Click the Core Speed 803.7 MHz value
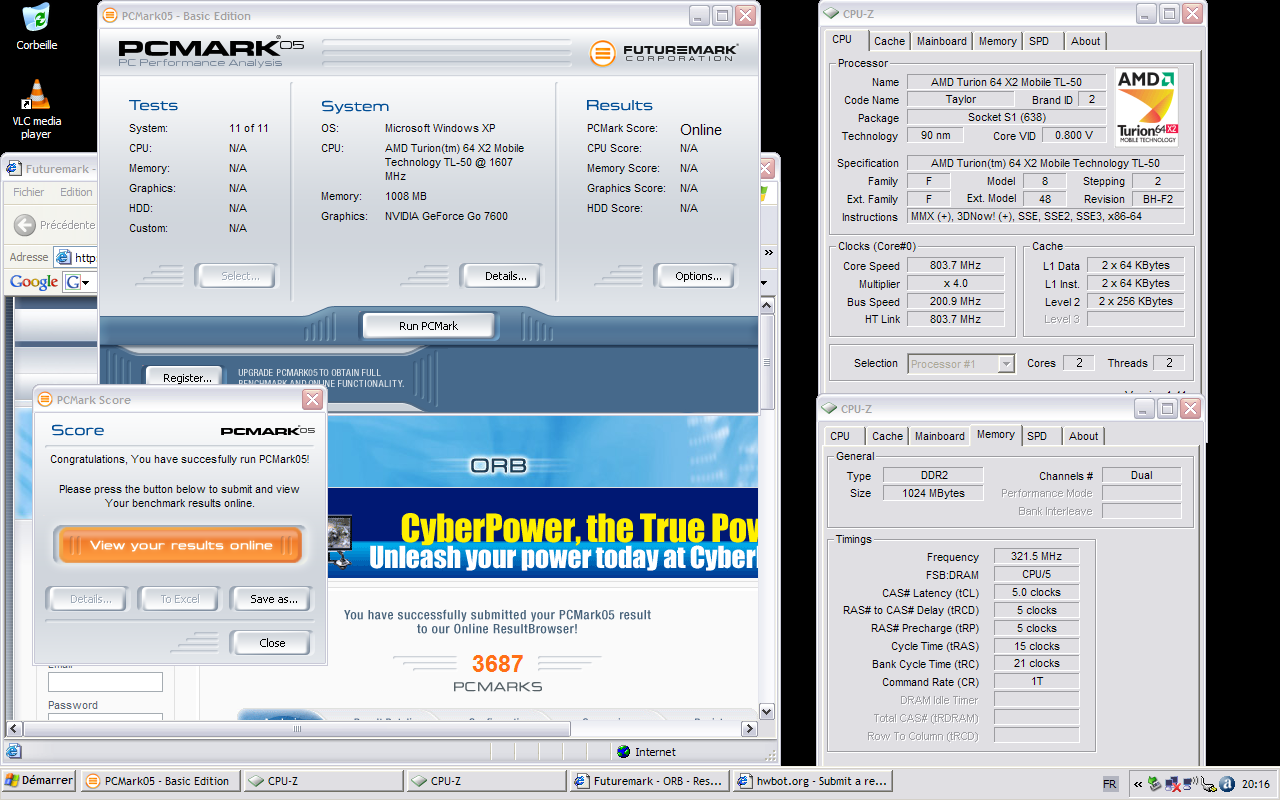 tap(954, 266)
